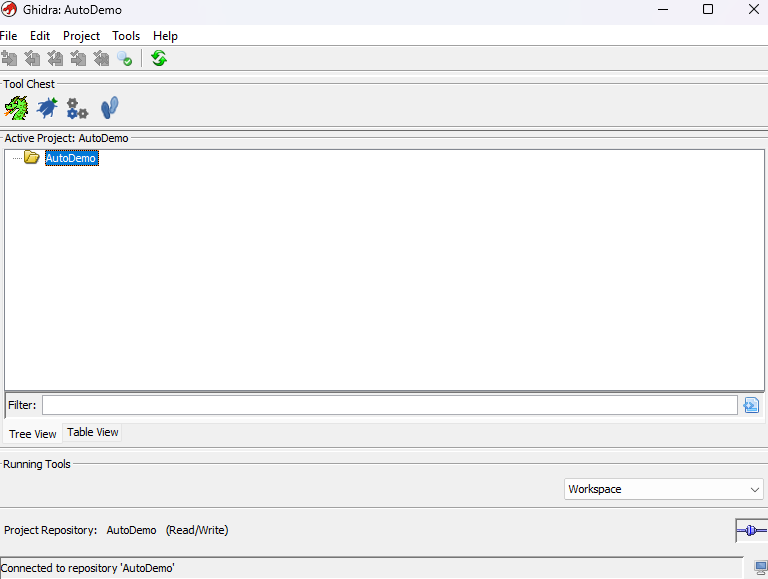Launch the CodeBrowser dragon tool

pyautogui.click(x=16, y=108)
